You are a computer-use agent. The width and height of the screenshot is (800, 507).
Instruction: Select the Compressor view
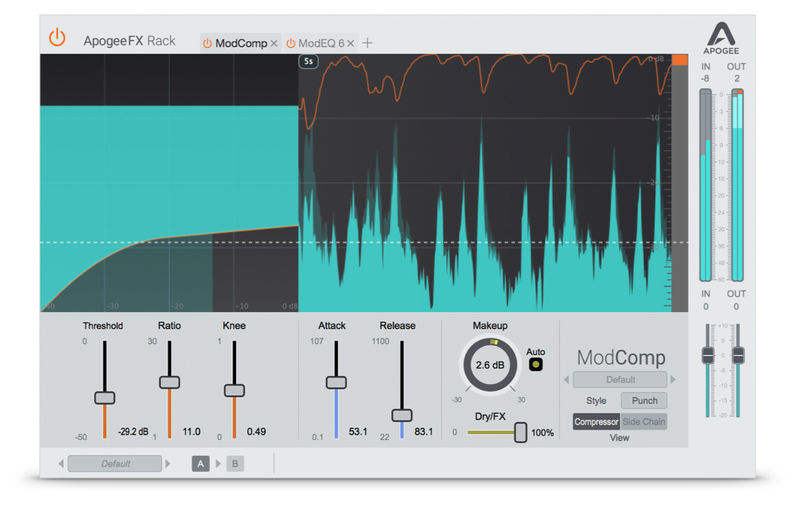click(x=596, y=422)
